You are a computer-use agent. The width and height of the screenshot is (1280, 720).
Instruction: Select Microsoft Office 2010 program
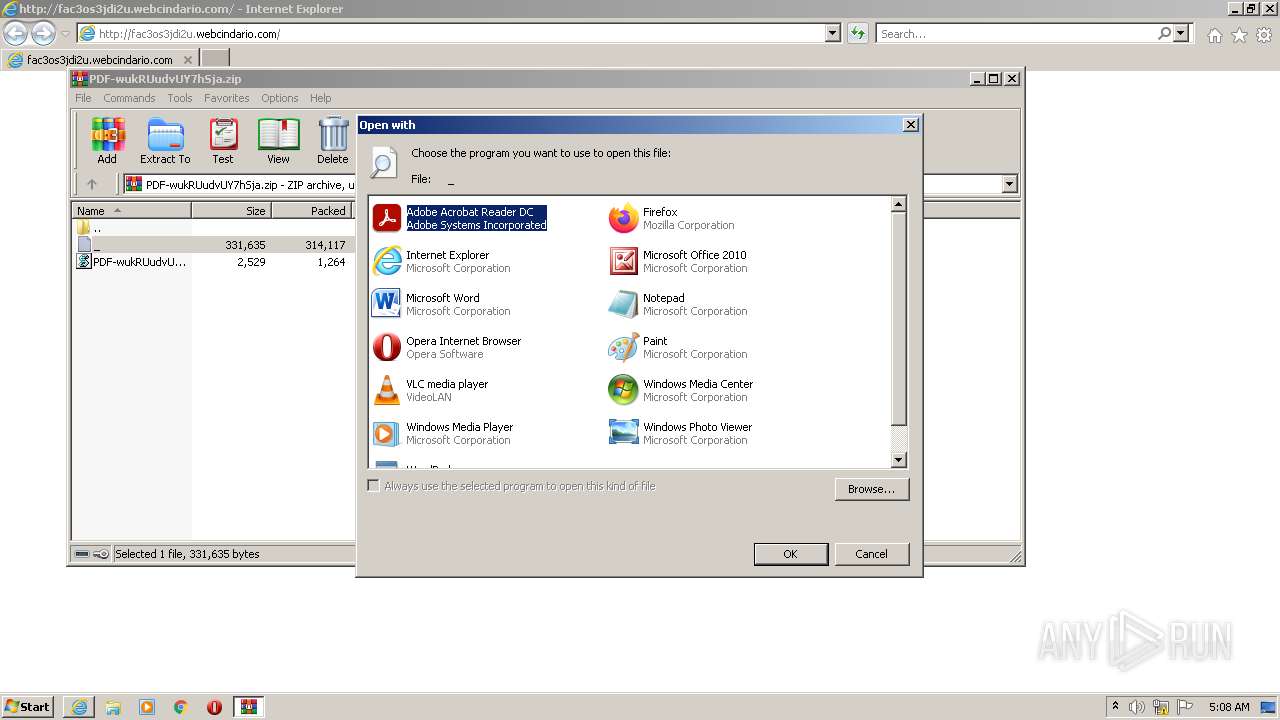tap(678, 261)
